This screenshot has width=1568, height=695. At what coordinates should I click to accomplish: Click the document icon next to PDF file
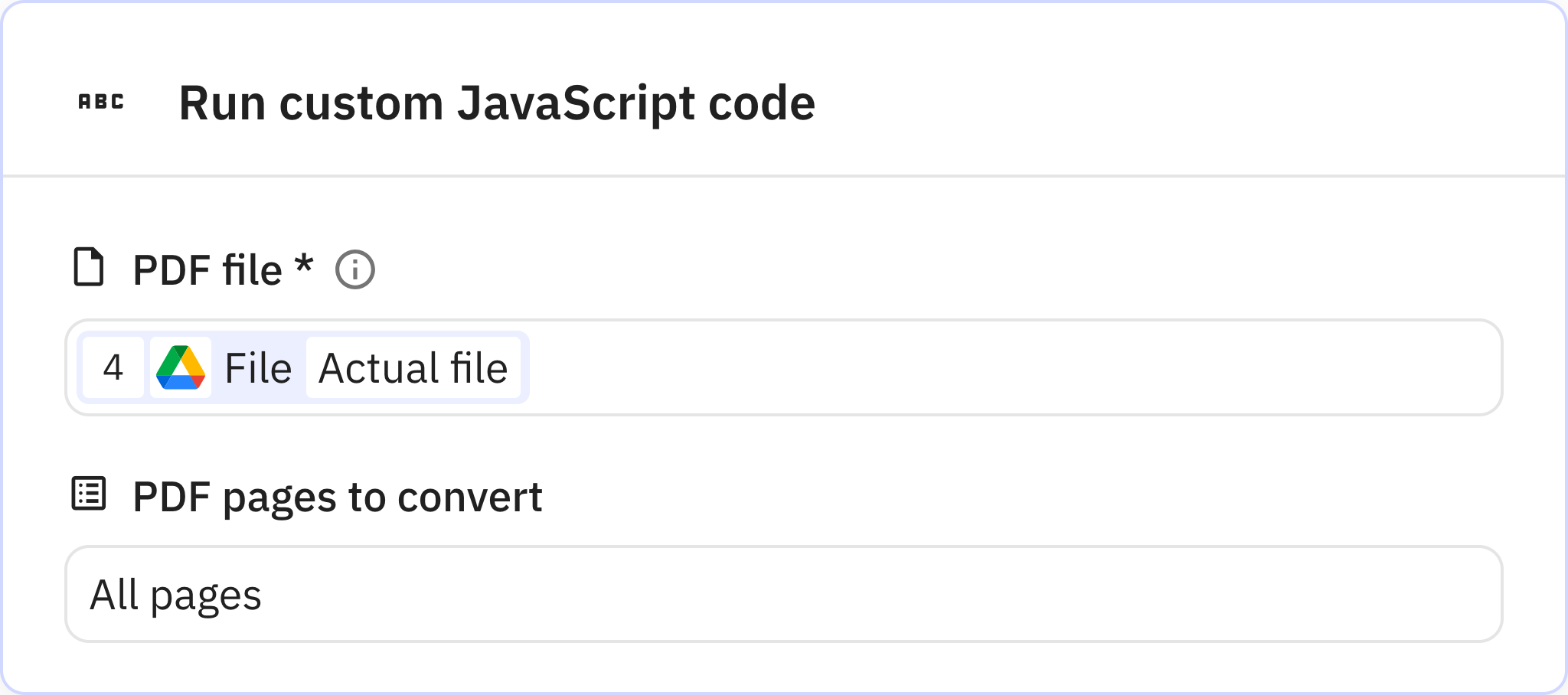(x=89, y=267)
